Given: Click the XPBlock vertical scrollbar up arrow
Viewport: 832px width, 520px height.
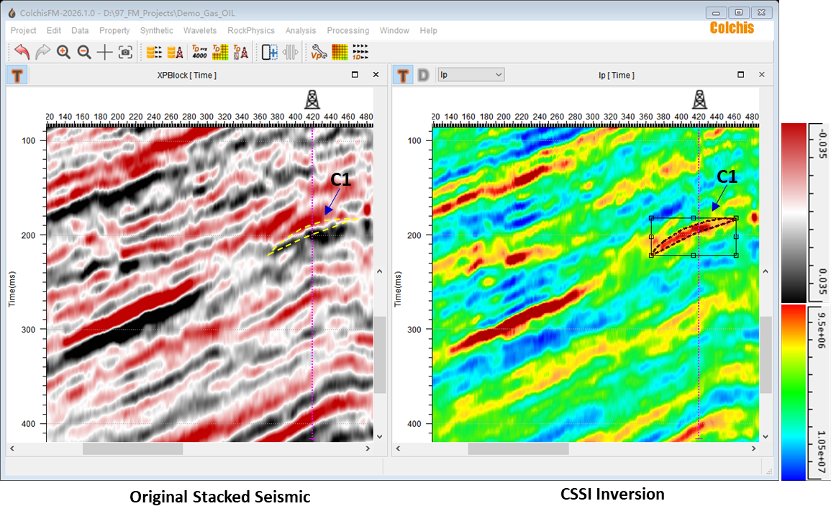Looking at the screenshot, I should click(x=379, y=271).
